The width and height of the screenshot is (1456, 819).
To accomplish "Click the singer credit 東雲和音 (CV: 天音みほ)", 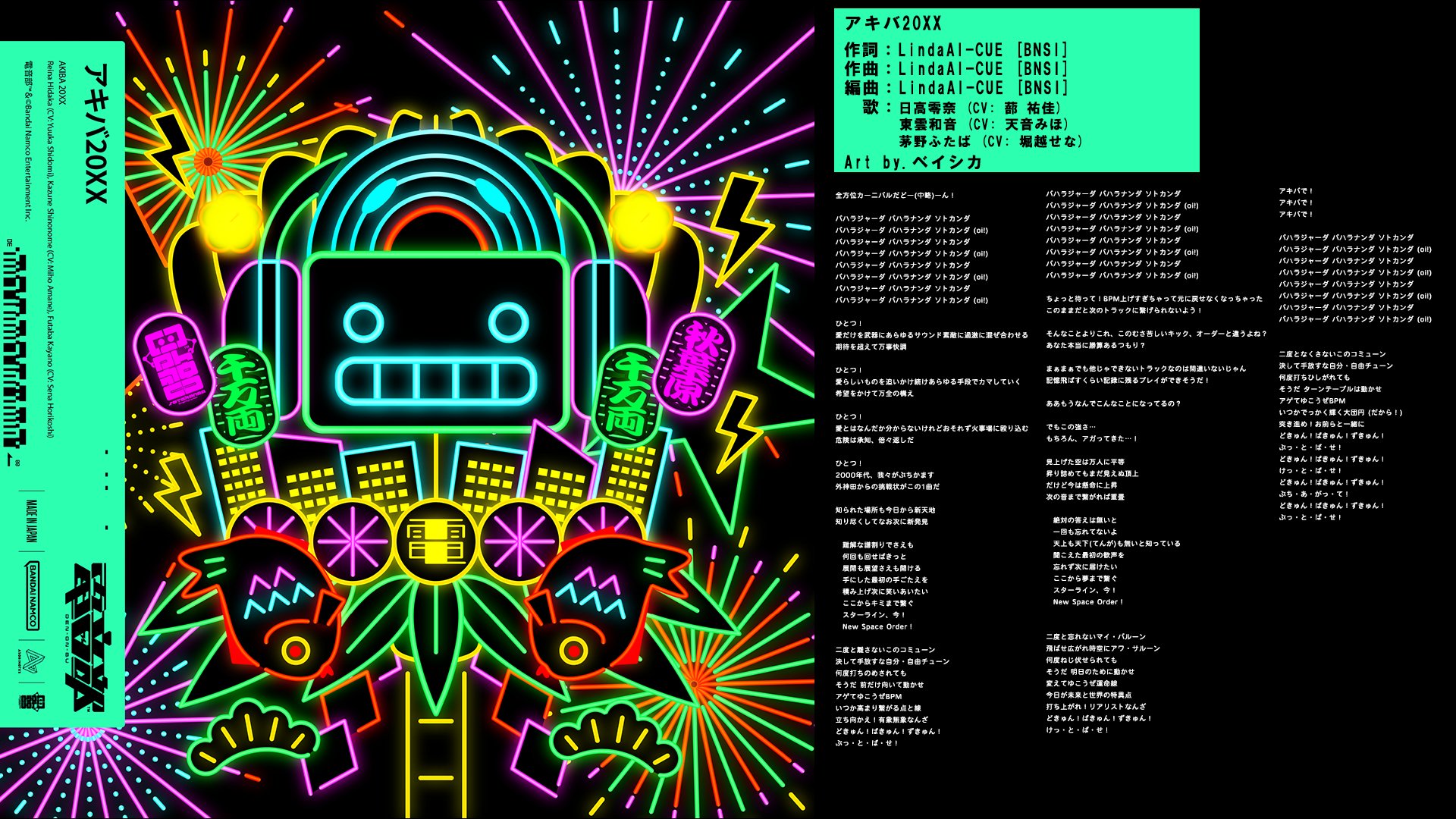I will 984,124.
